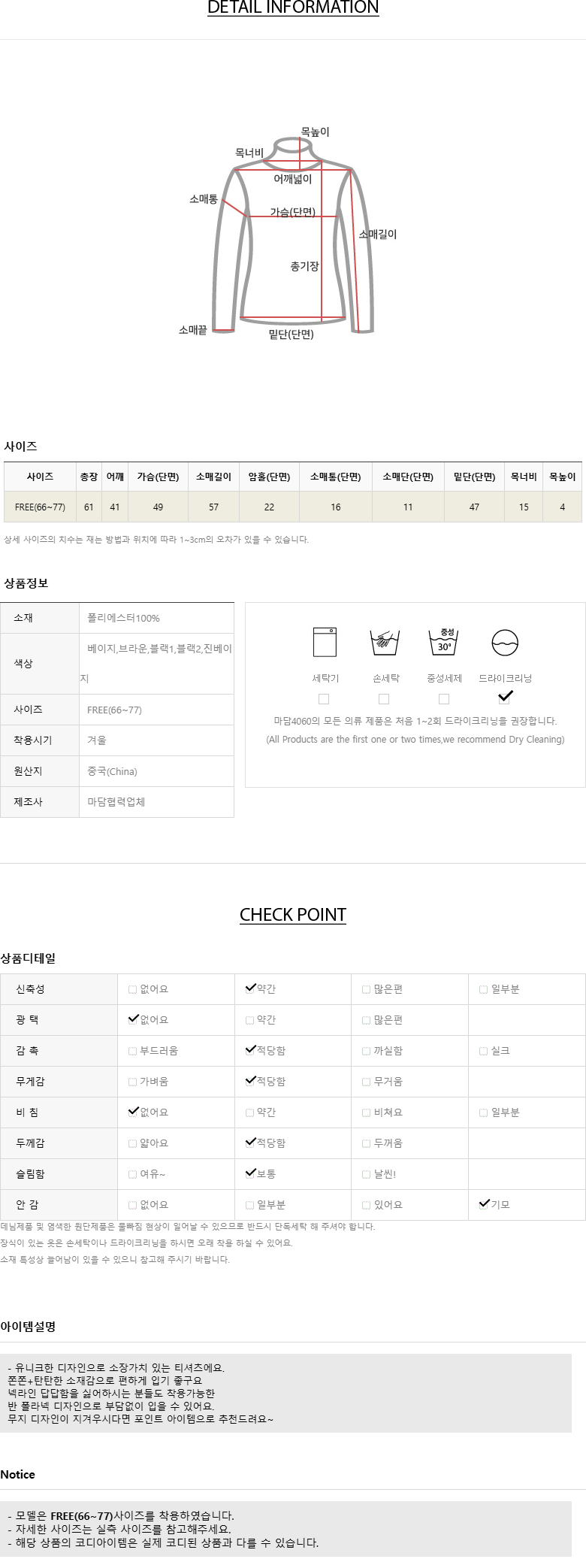This screenshot has width=586, height=1568.
Task: Toggle the 손세탁 checkbox
Action: tap(384, 699)
